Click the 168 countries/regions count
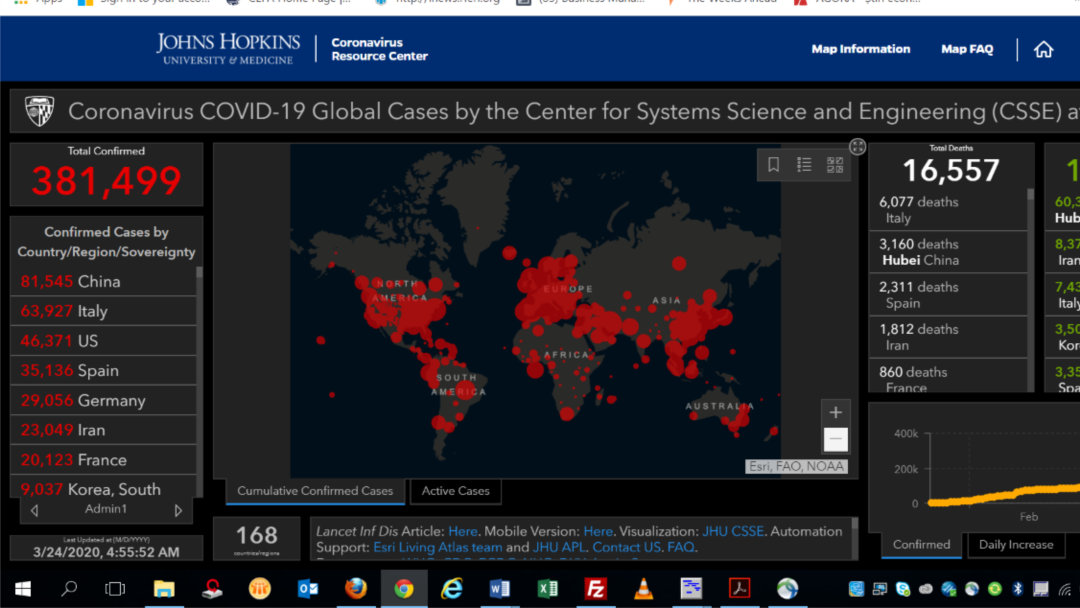 click(x=256, y=535)
